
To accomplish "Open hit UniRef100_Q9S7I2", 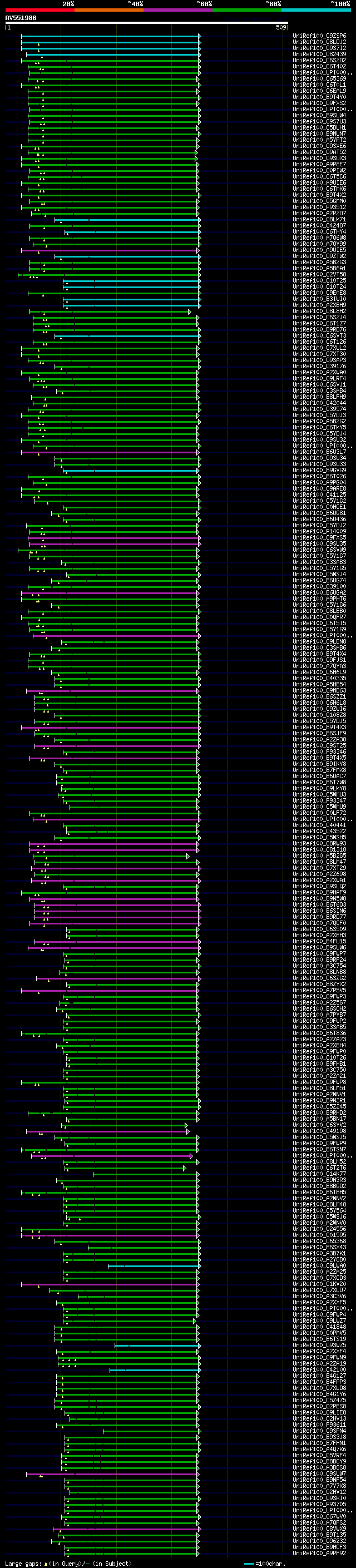I will point(319,48).
